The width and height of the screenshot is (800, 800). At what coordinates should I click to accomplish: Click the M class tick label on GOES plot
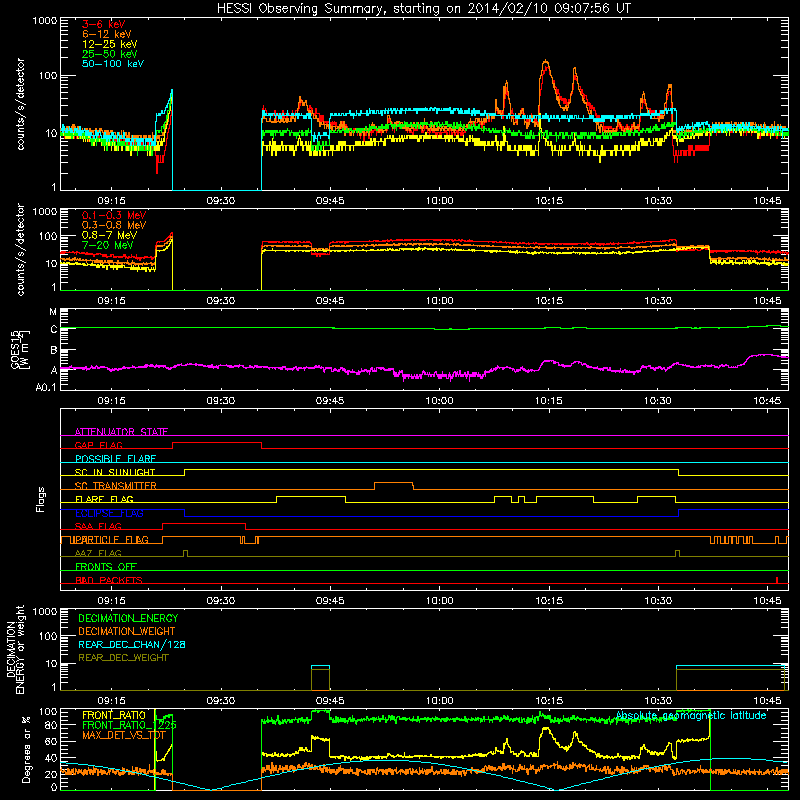(x=53, y=312)
